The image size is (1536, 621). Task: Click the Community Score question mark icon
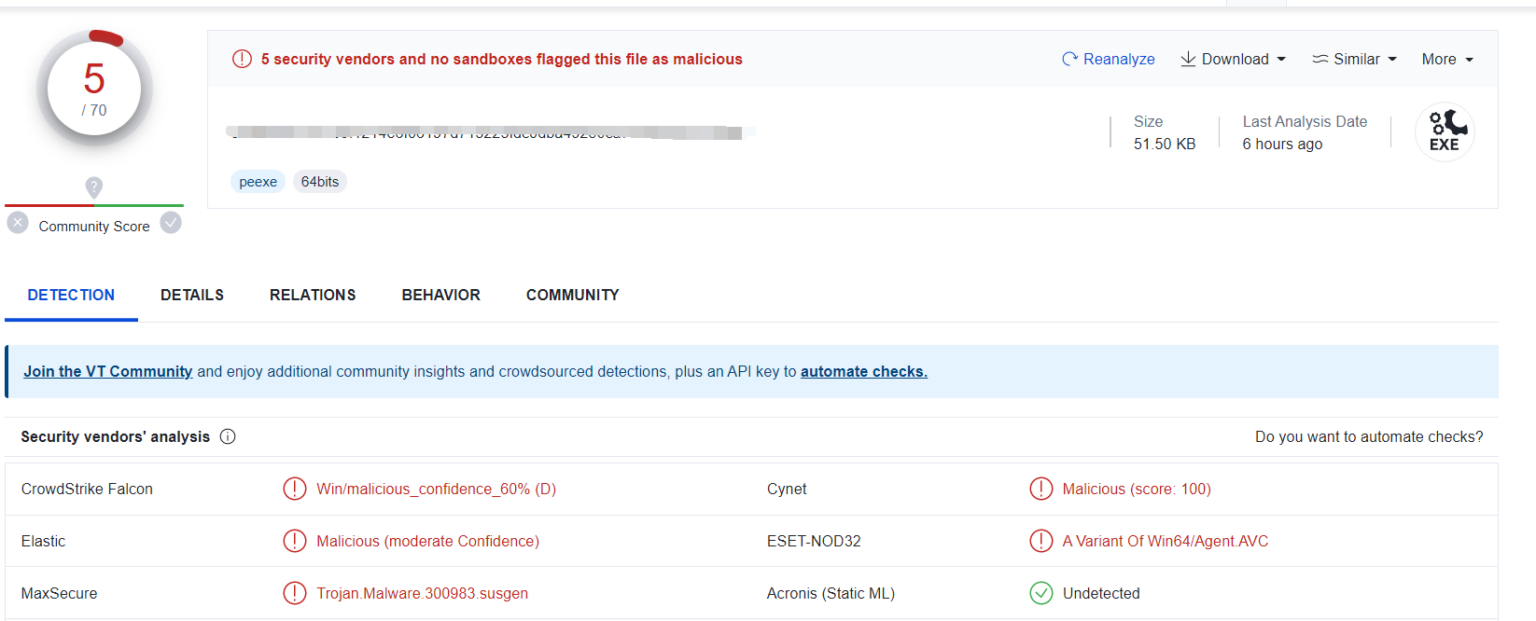click(94, 187)
